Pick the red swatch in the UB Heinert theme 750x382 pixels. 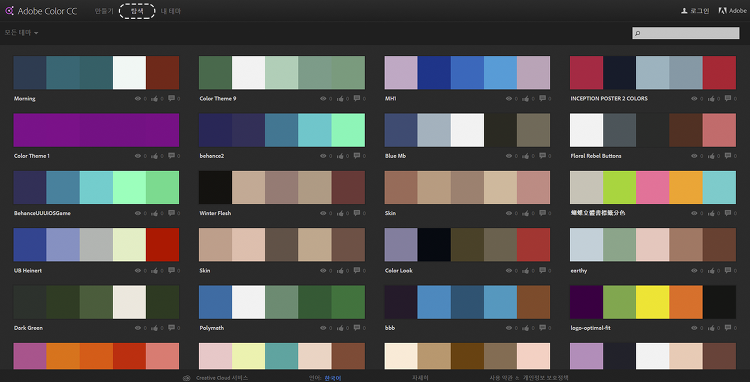163,244
